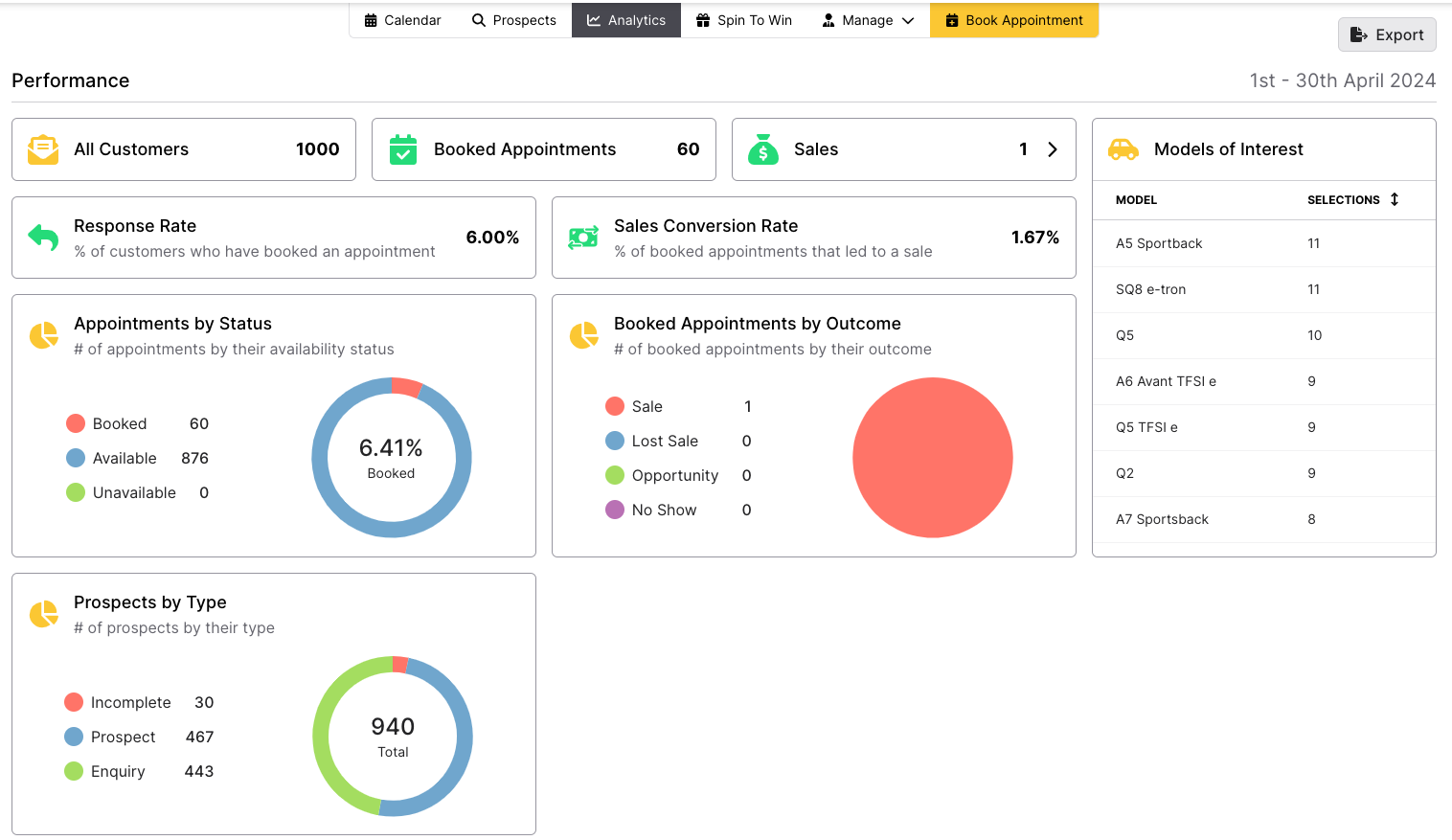The image size is (1452, 840).
Task: Sort models by Selections column
Action: 1353,199
